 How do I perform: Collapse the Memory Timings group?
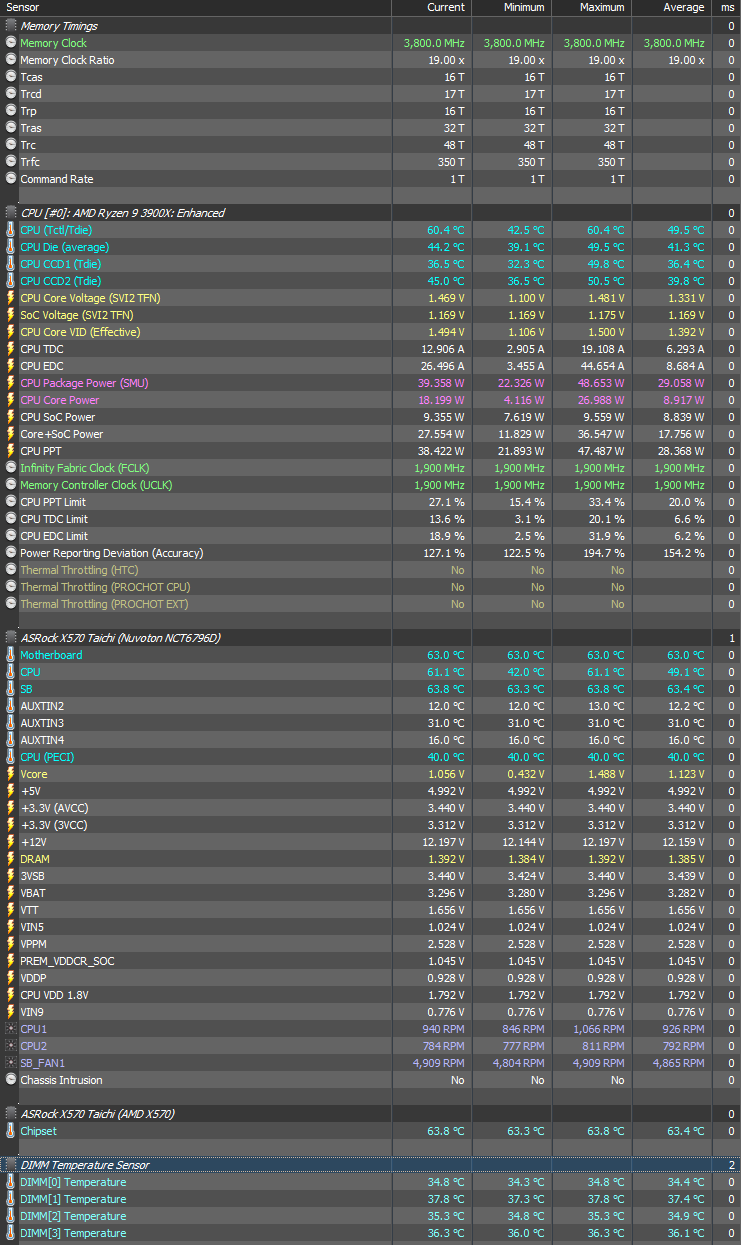point(11,26)
